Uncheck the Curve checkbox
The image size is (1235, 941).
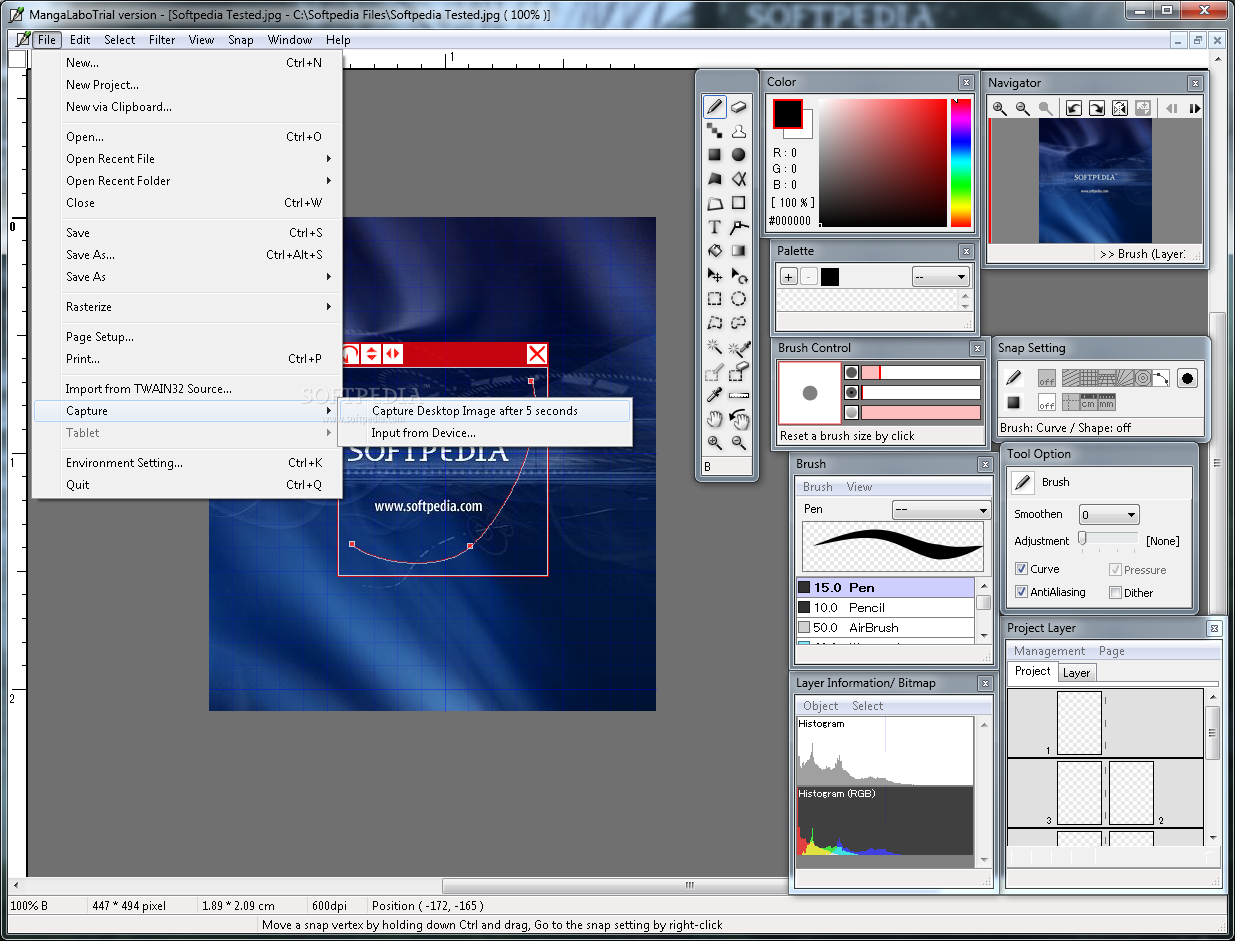(x=1021, y=569)
